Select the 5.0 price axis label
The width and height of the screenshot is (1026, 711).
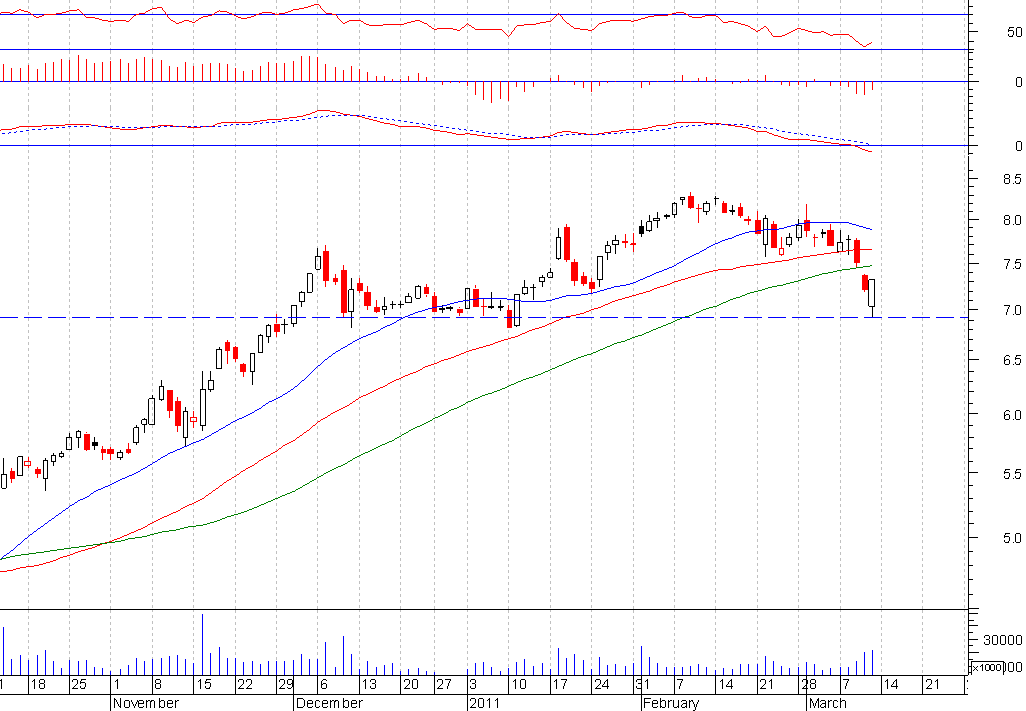point(1012,538)
